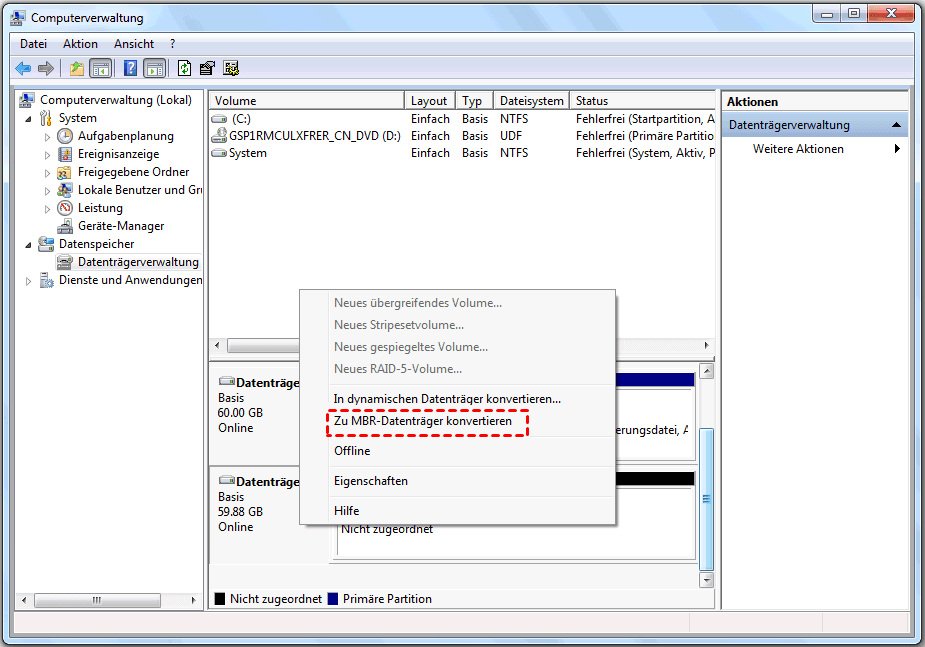Click the (C:) drive icon in volume list
Viewport: 925px width, 647px height.
pyautogui.click(x=219, y=119)
